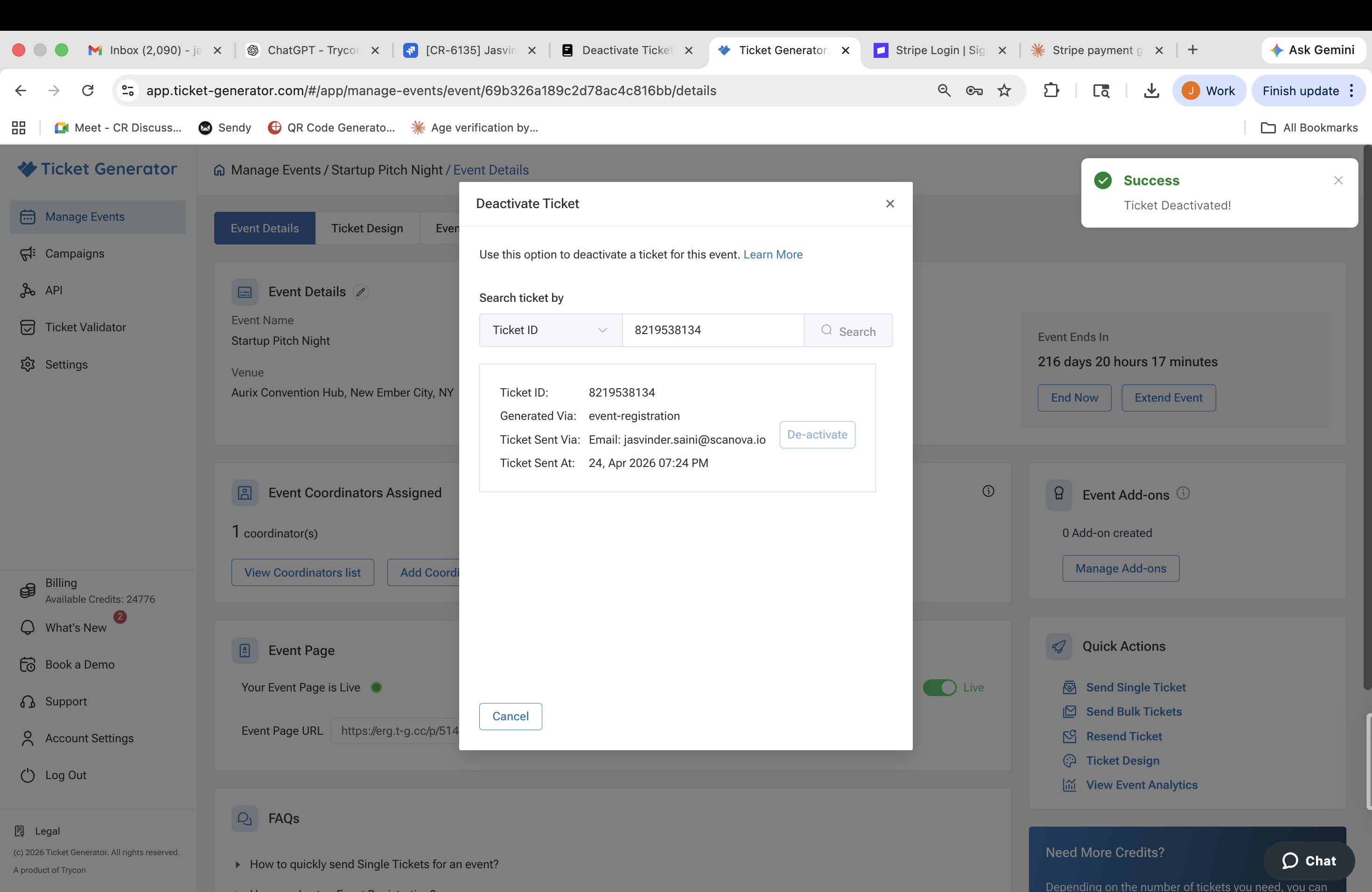Viewport: 1372px width, 892px height.
Task: Open the Ticket ID search-by dropdown
Action: click(551, 330)
